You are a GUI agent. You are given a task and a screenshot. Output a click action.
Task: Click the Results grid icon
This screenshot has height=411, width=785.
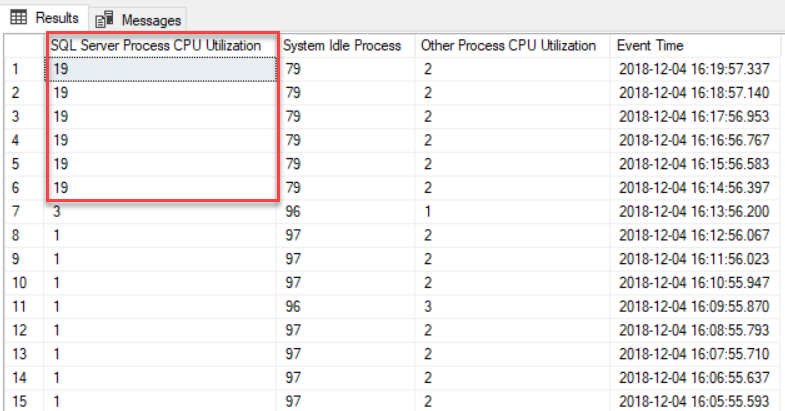tap(18, 19)
